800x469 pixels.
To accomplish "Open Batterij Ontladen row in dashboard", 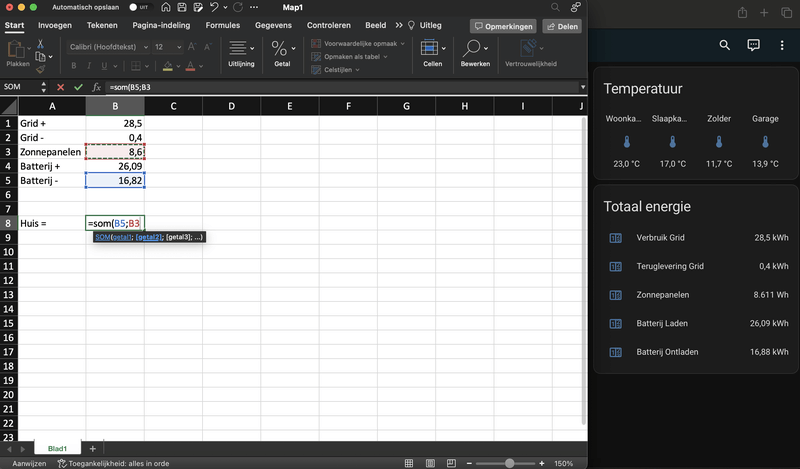I will (x=697, y=352).
